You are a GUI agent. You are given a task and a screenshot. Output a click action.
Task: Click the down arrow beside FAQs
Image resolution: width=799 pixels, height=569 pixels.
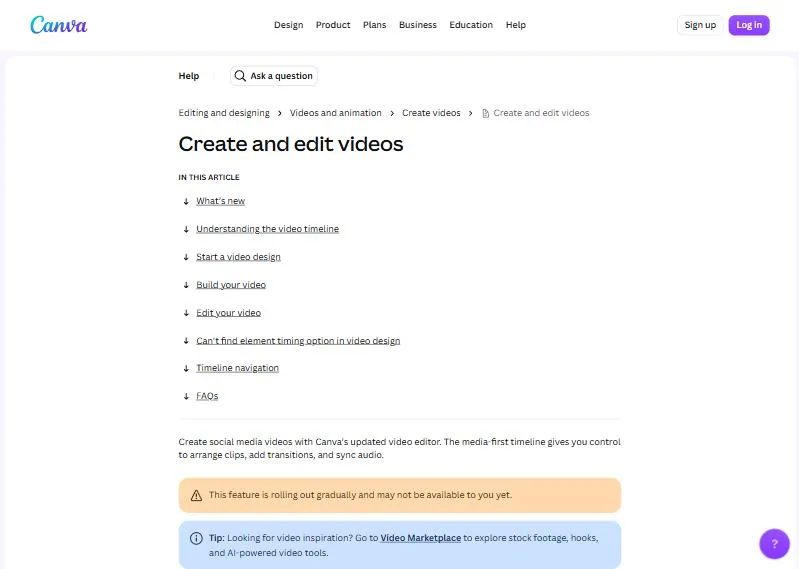186,396
